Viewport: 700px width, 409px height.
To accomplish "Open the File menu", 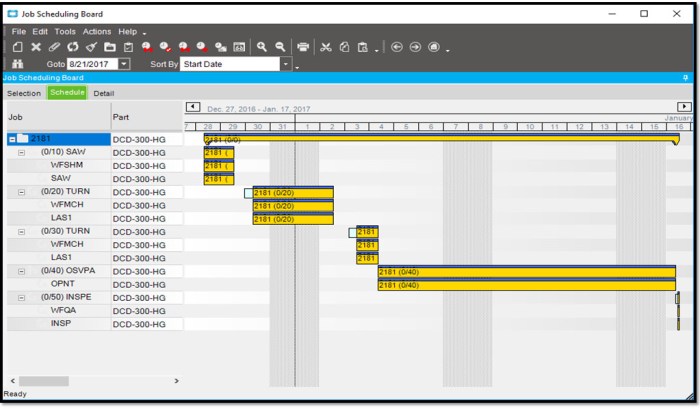I will (x=19, y=32).
